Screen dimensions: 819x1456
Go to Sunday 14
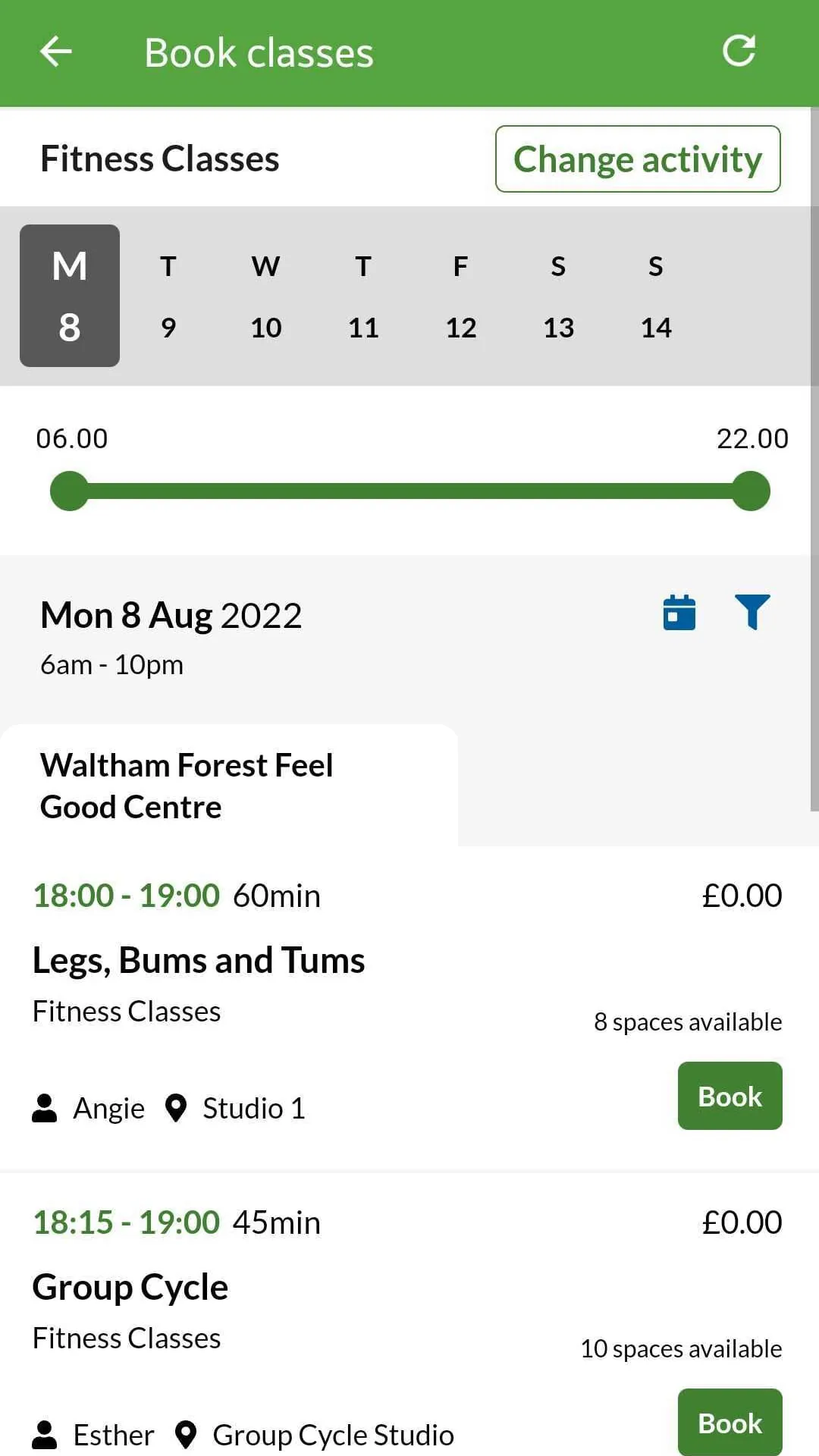tap(656, 296)
